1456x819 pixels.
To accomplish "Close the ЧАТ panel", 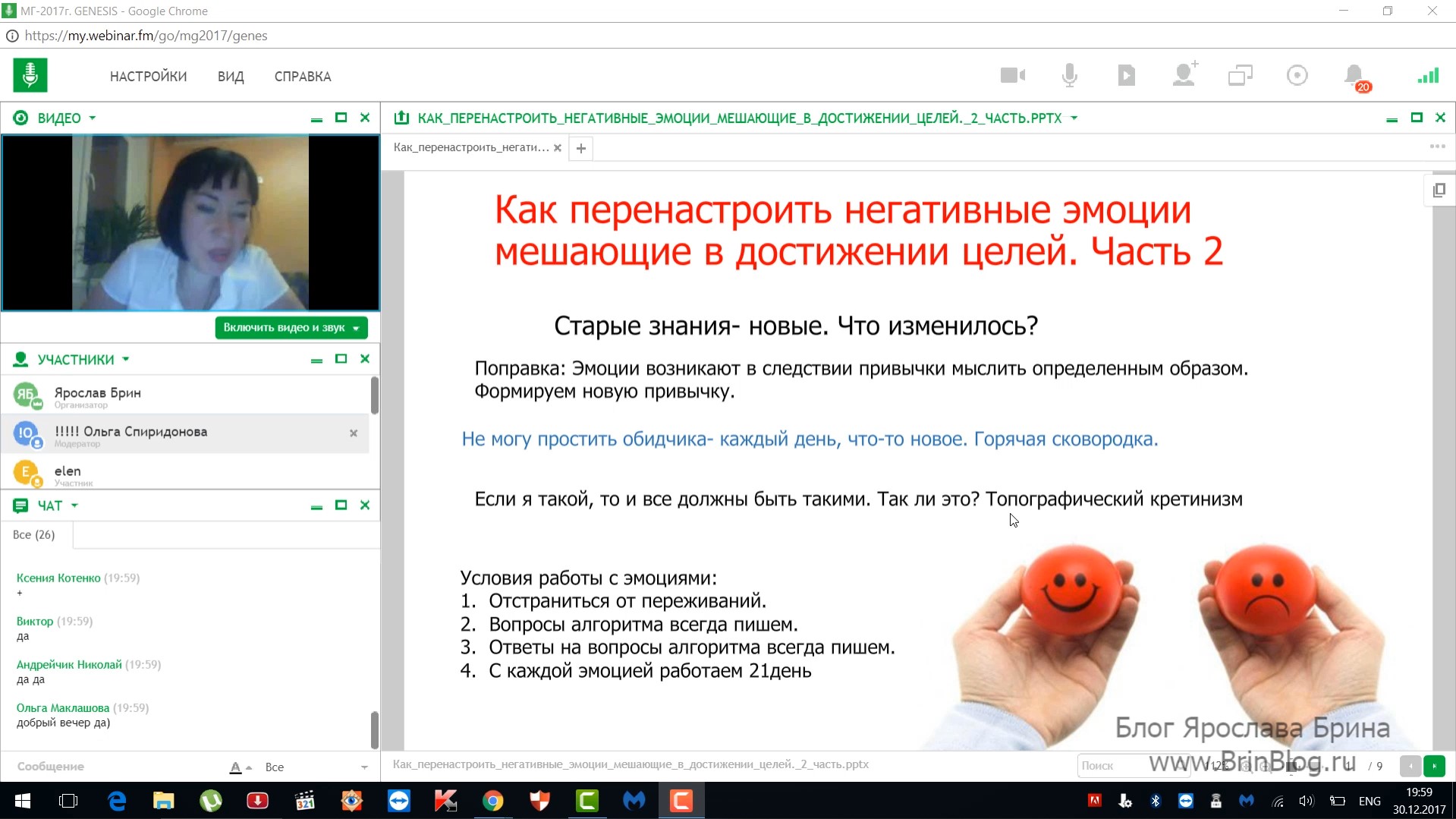I will point(365,506).
